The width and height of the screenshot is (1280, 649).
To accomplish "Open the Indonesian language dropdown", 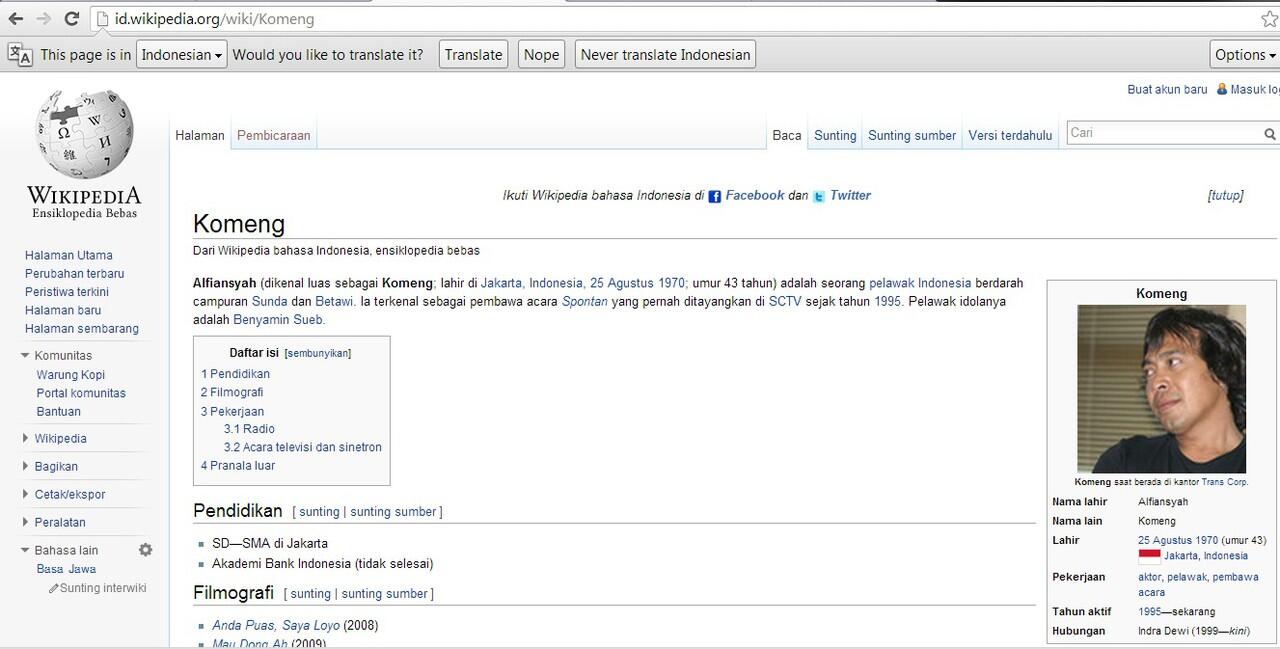I will 182,54.
